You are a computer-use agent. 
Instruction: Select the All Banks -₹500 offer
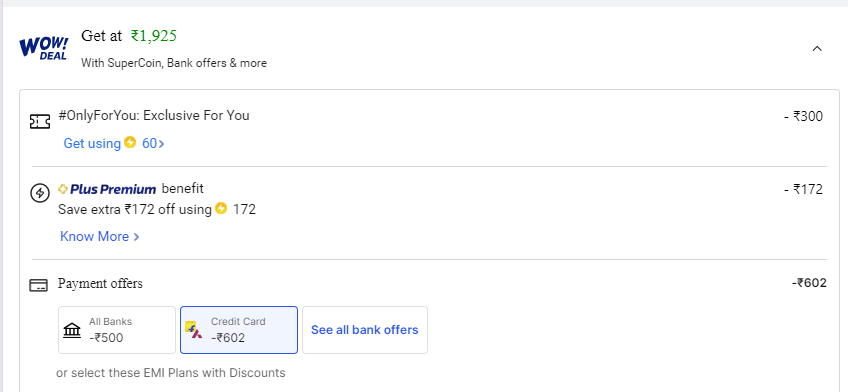tap(117, 330)
